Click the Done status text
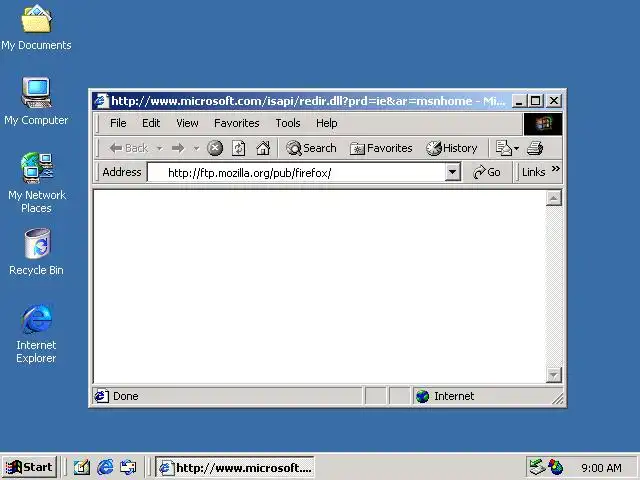 (x=126, y=396)
